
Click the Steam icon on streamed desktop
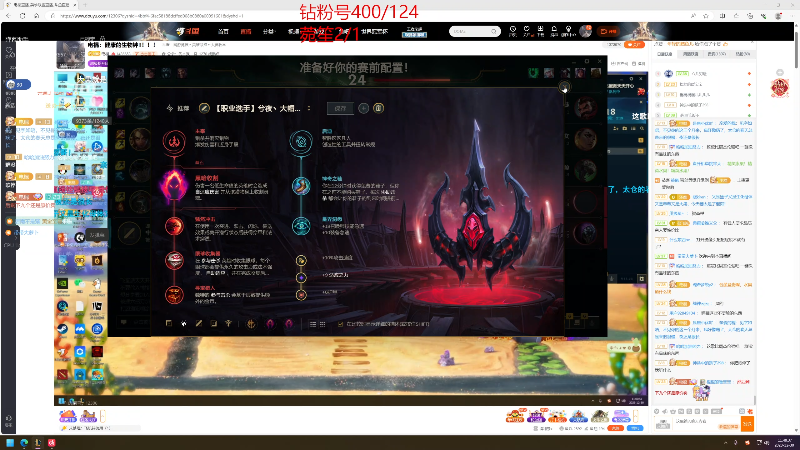point(62,329)
